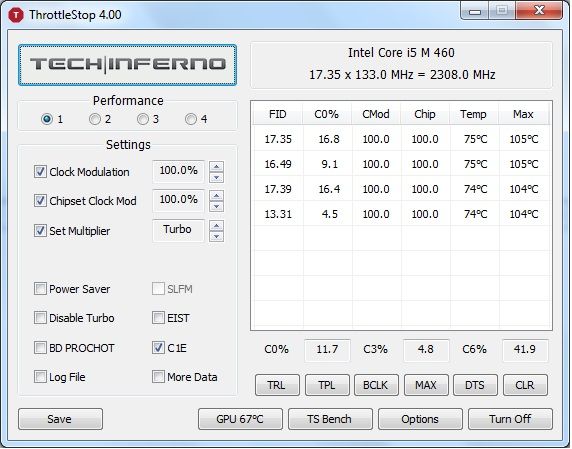Screen dimensions: 572x449
Task: Launch TS Bench
Action: pyautogui.click(x=330, y=419)
